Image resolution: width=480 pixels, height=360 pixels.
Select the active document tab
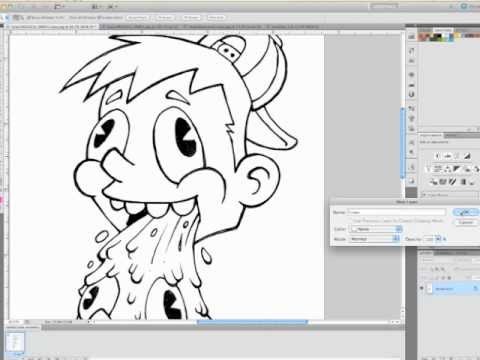tap(53, 26)
